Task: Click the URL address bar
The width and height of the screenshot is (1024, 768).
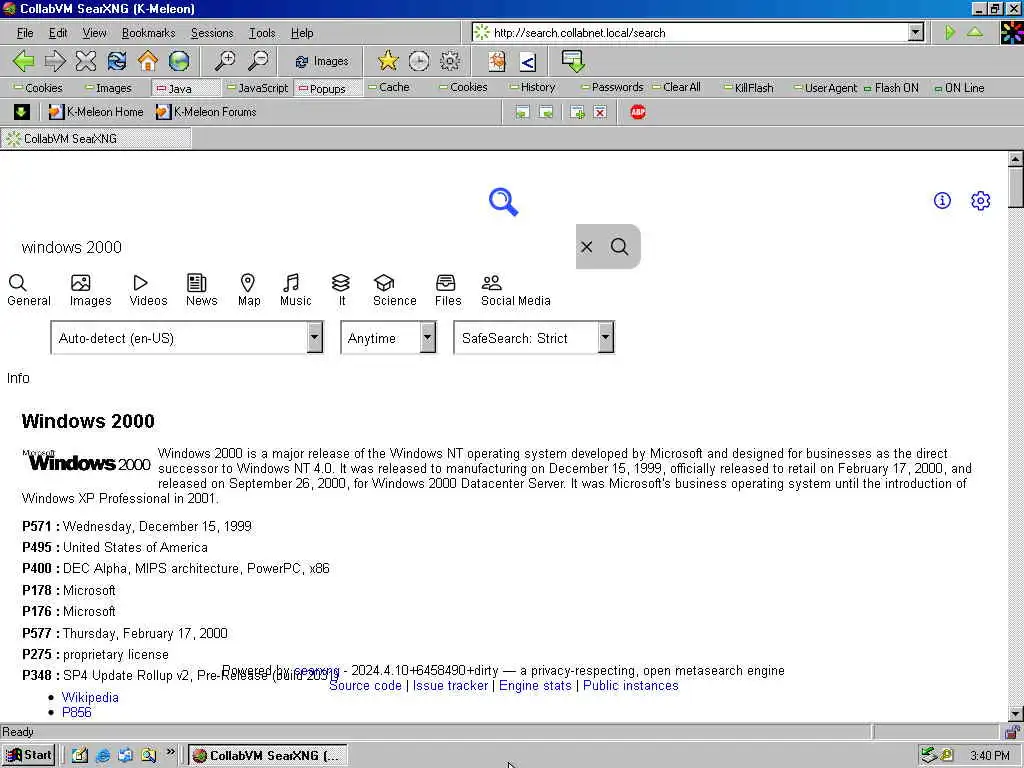Action: (690, 32)
